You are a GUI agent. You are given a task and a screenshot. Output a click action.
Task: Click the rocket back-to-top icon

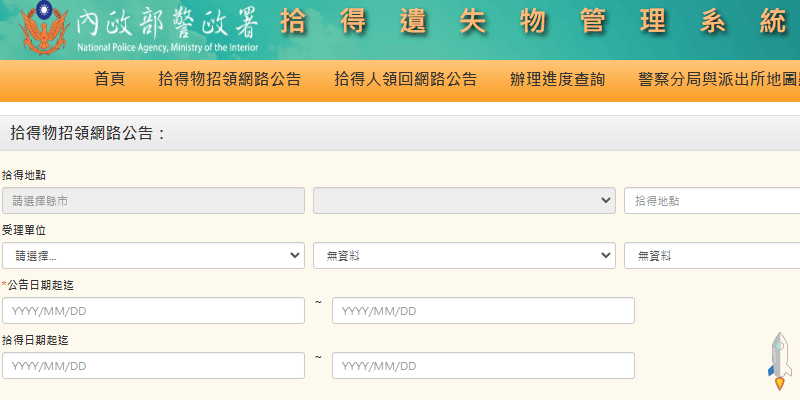[x=780, y=361]
